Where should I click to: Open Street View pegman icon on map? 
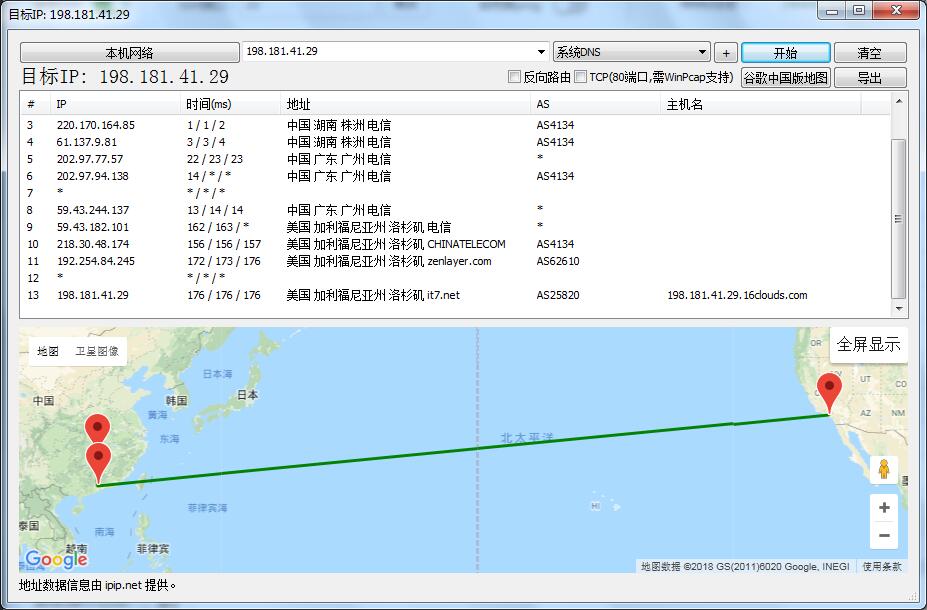[x=883, y=469]
